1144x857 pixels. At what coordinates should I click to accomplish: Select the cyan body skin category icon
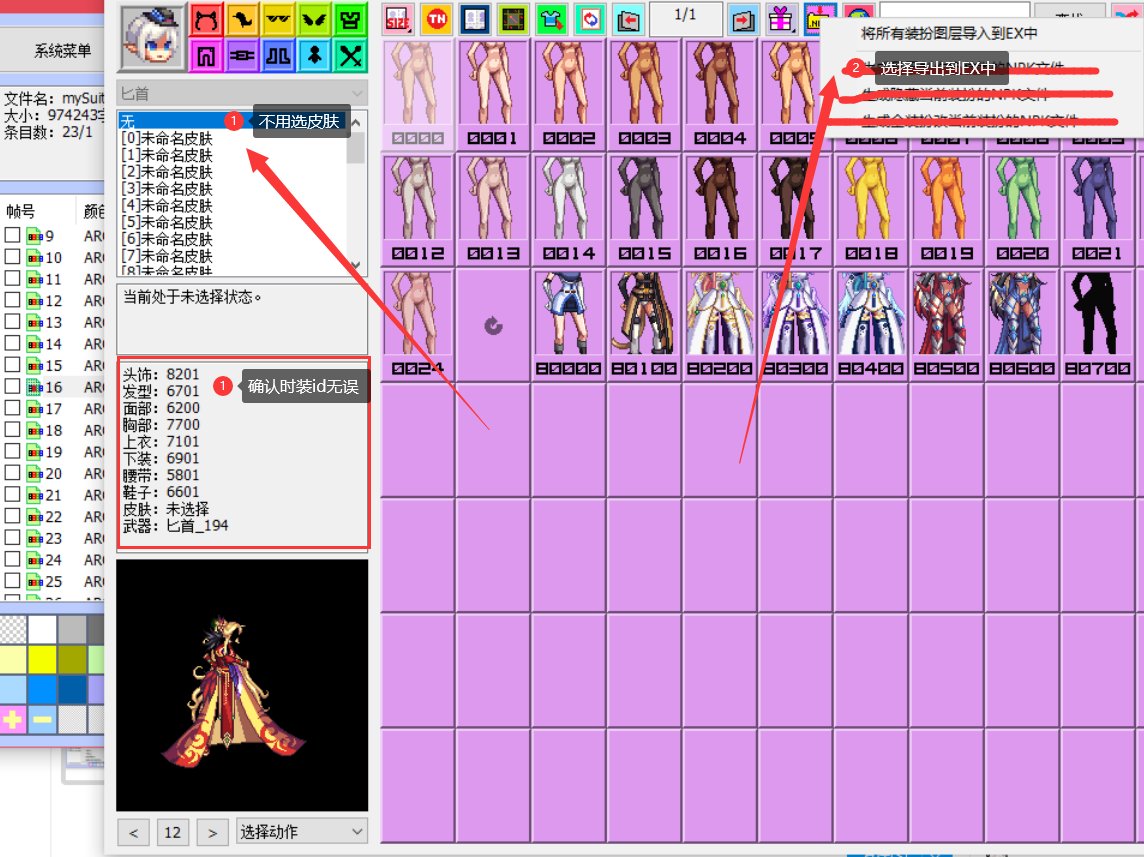(x=314, y=56)
